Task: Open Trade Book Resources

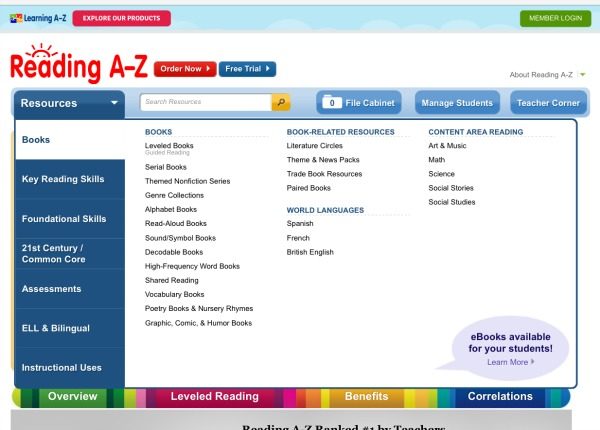Action: [x=324, y=174]
